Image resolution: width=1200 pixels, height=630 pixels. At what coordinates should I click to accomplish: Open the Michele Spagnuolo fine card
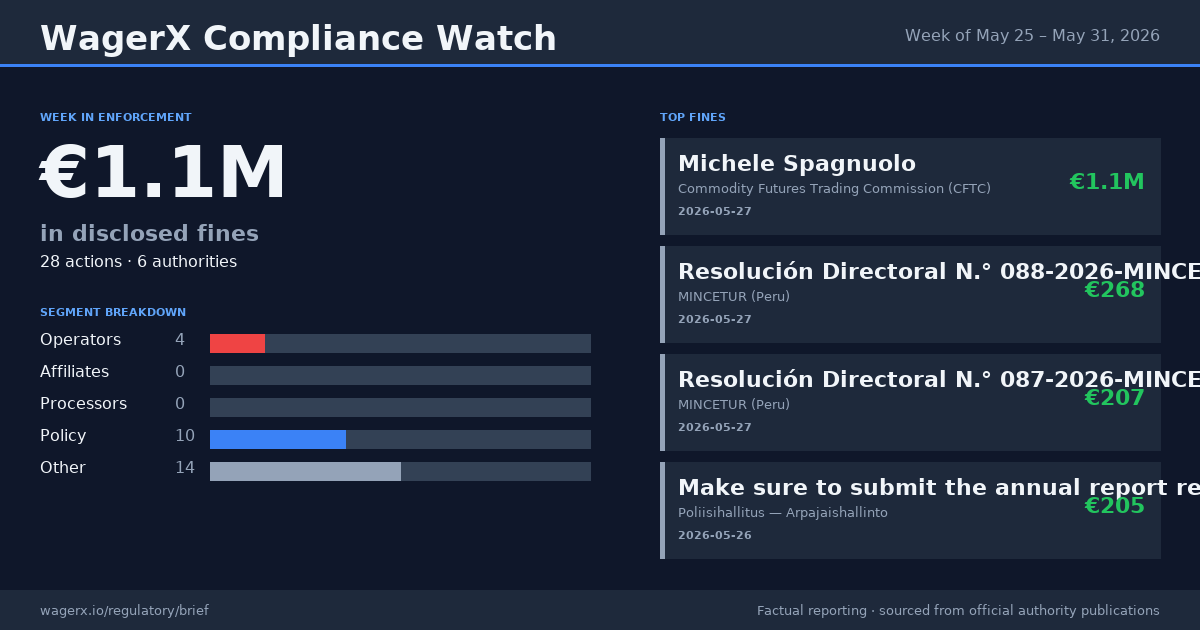(910, 186)
